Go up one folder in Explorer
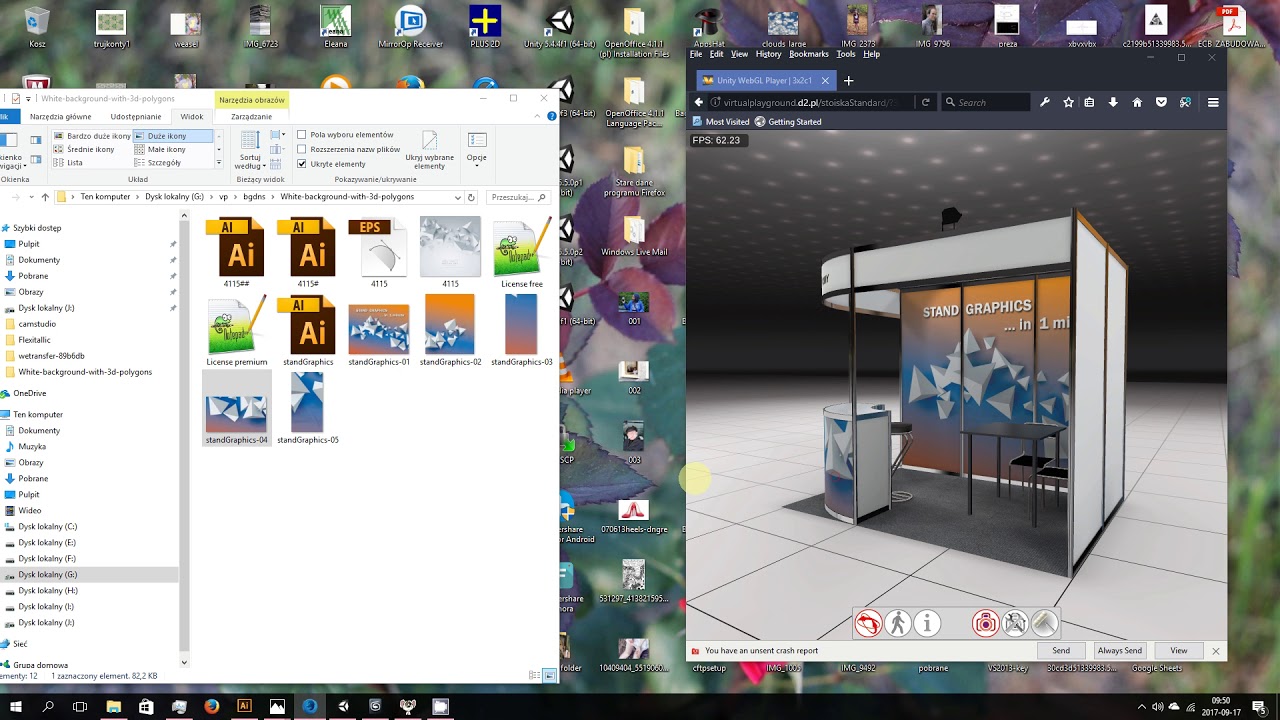 [45, 197]
